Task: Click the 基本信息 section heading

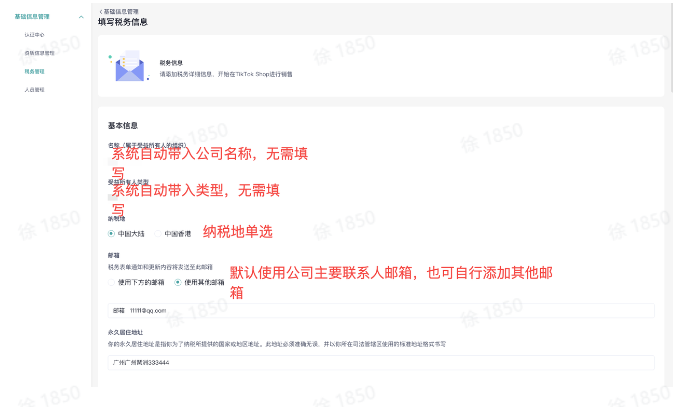Action: pyautogui.click(x=123, y=126)
